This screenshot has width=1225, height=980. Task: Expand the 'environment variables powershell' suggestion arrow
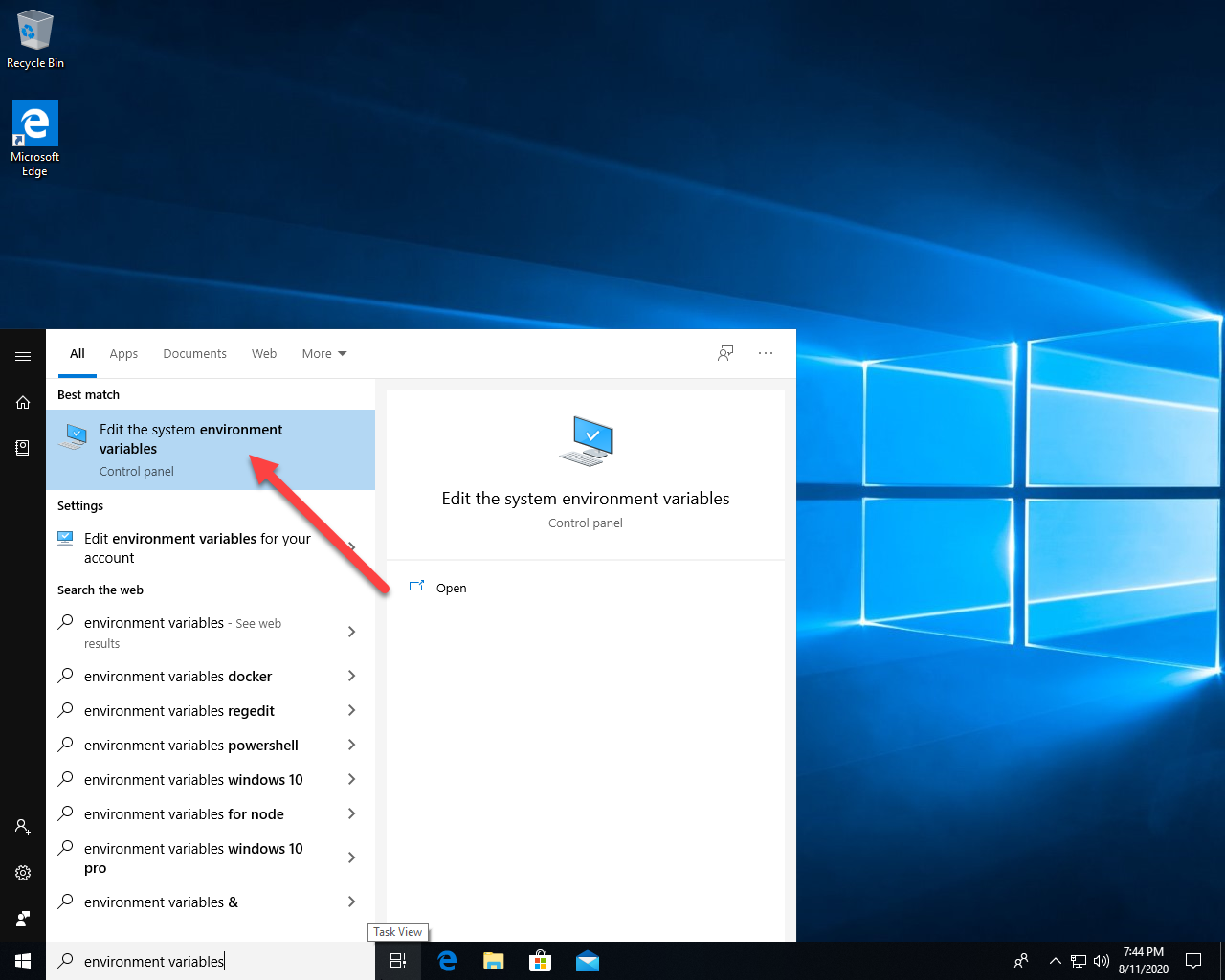(351, 746)
